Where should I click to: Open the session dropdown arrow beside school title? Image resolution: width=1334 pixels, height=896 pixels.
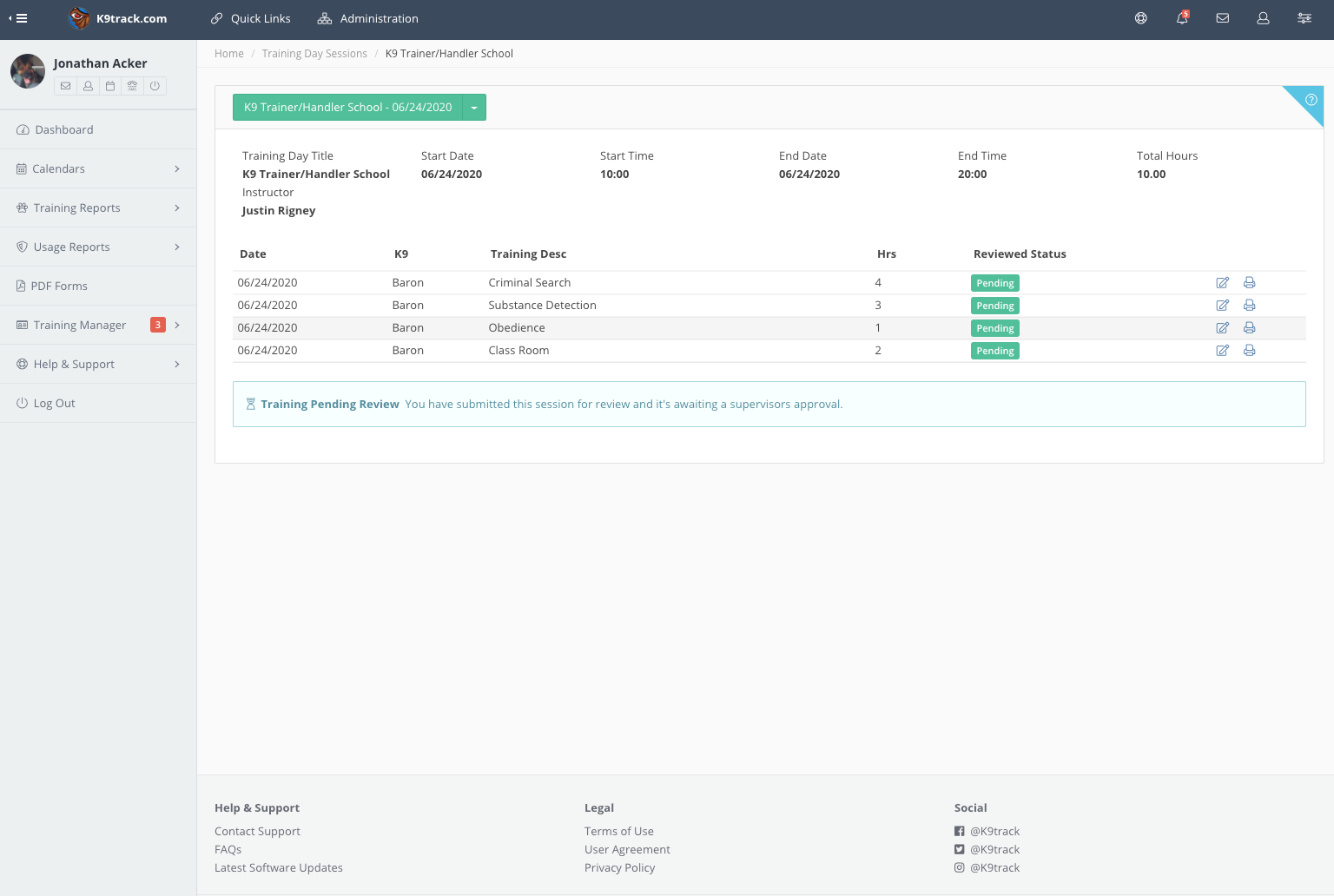[x=474, y=108]
